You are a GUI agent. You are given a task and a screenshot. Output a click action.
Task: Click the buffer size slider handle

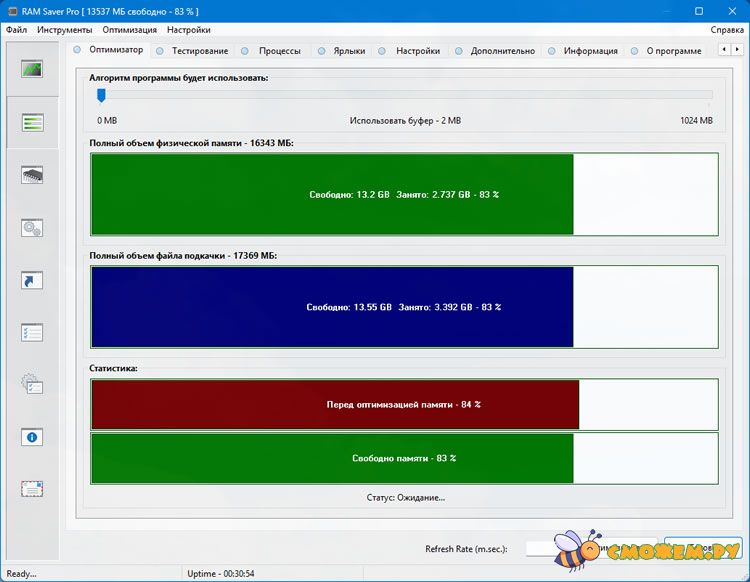[101, 96]
